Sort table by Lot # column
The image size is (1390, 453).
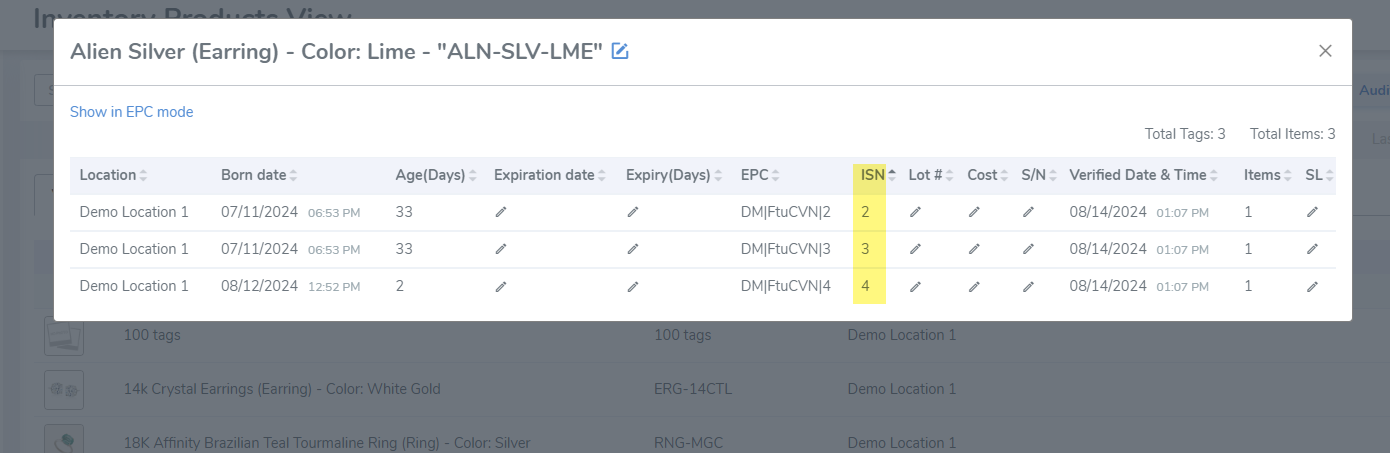tap(932, 175)
